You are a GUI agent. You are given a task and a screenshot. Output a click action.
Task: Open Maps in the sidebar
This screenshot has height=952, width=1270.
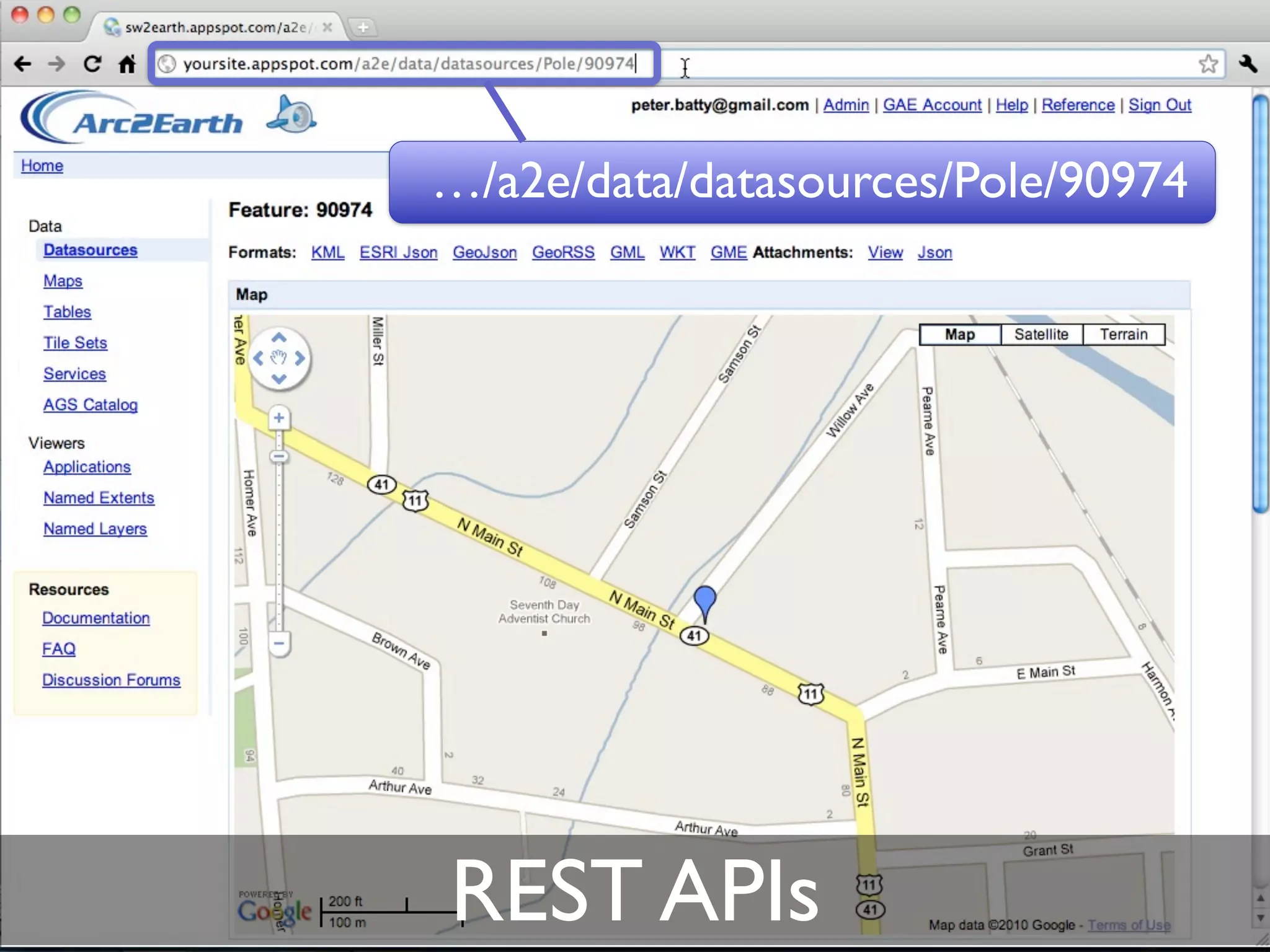[63, 281]
